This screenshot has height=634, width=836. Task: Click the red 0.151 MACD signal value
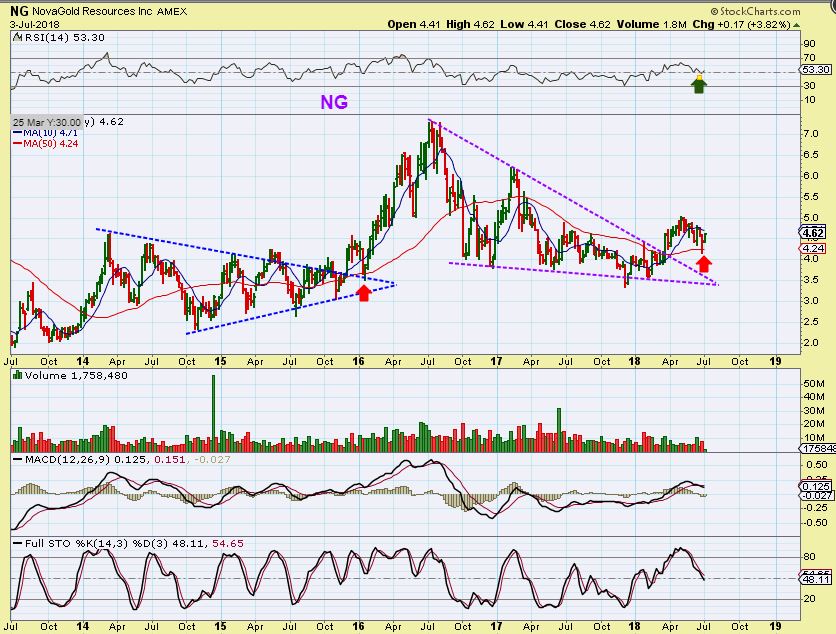[170, 459]
